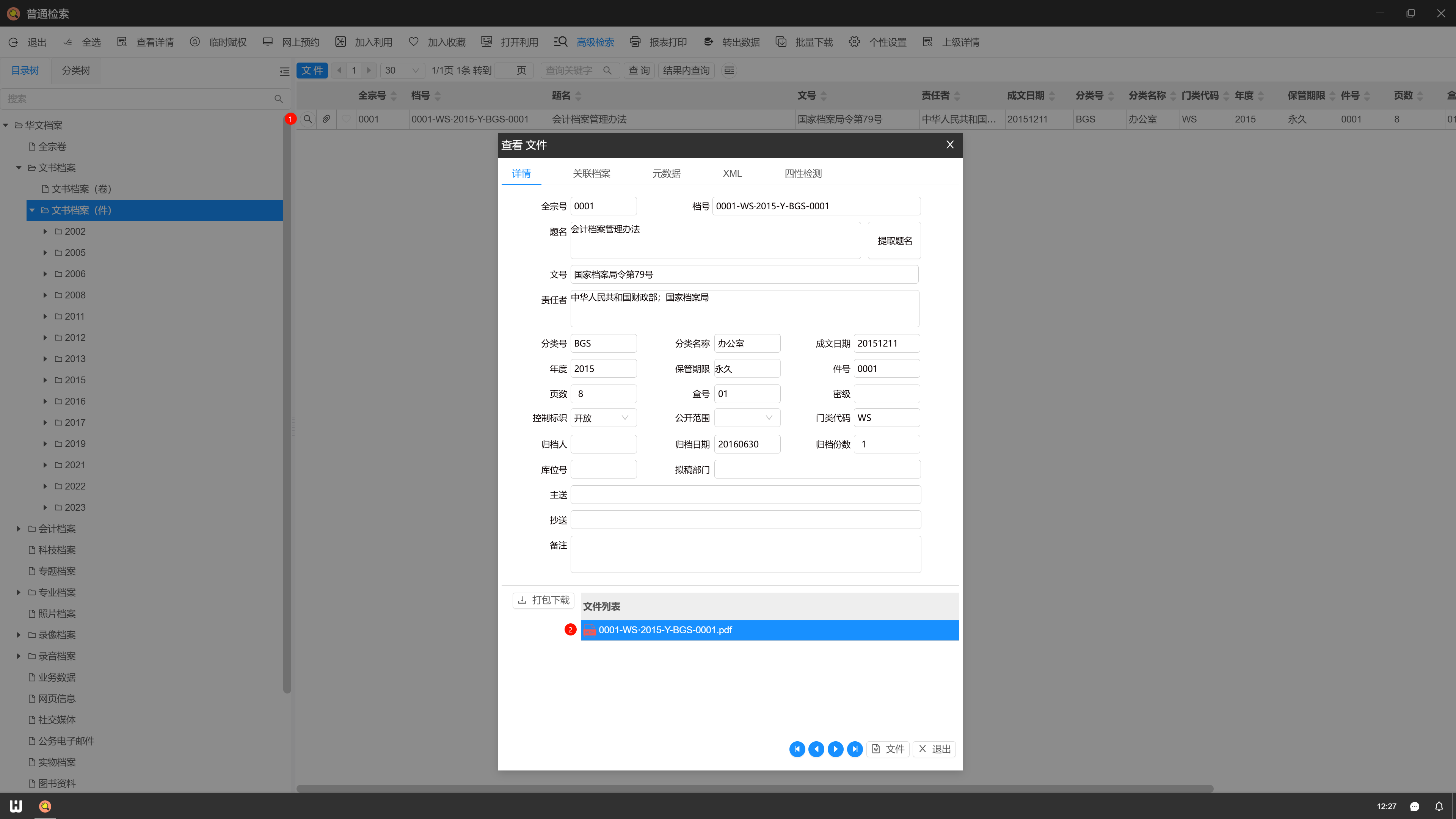Click the paperclip attachment icon in the row

[327, 119]
